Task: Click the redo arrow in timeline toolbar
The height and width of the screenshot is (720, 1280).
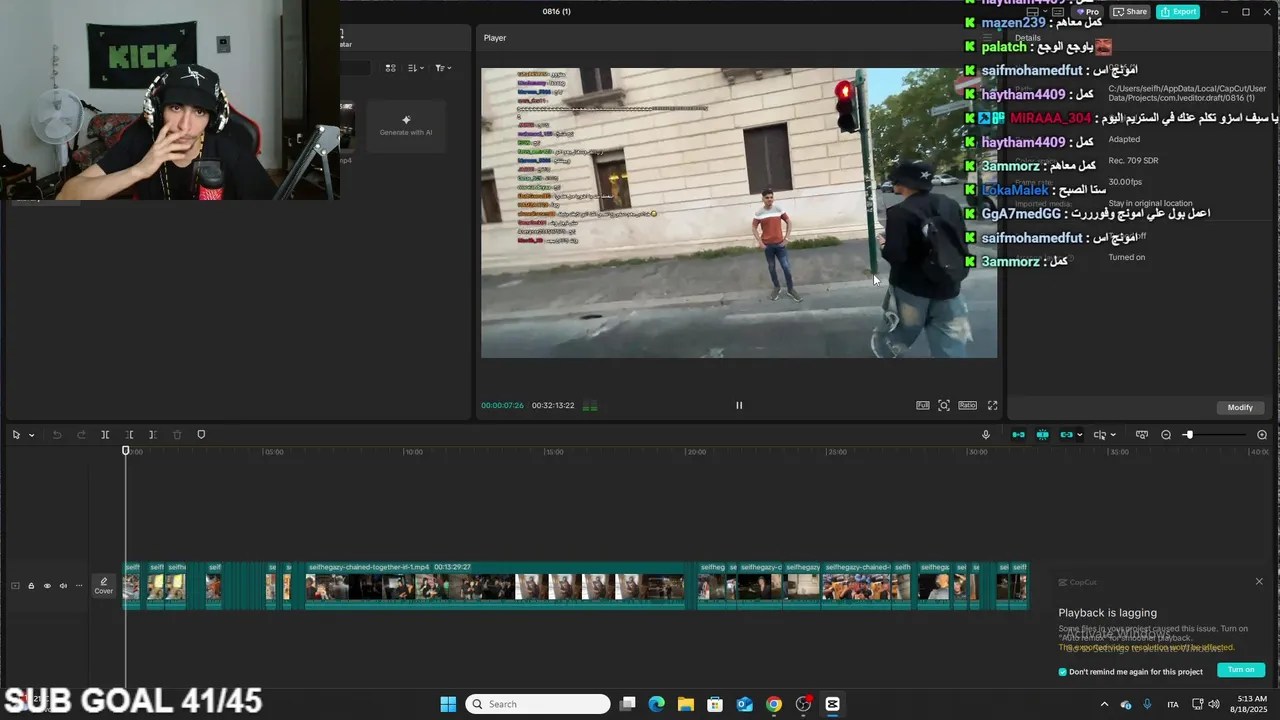Action: [81, 435]
